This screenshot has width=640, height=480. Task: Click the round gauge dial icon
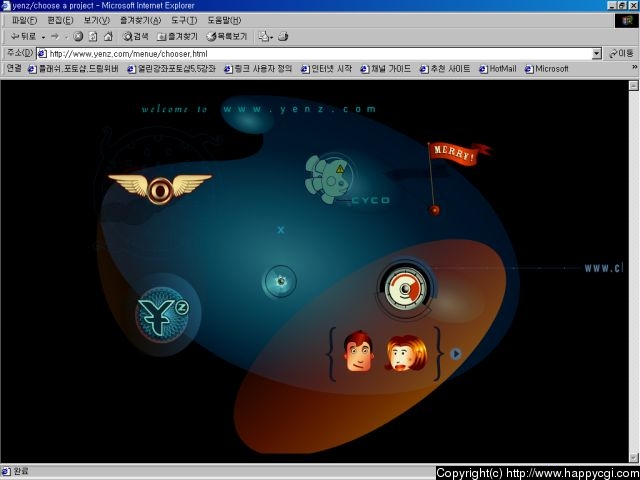tap(406, 289)
